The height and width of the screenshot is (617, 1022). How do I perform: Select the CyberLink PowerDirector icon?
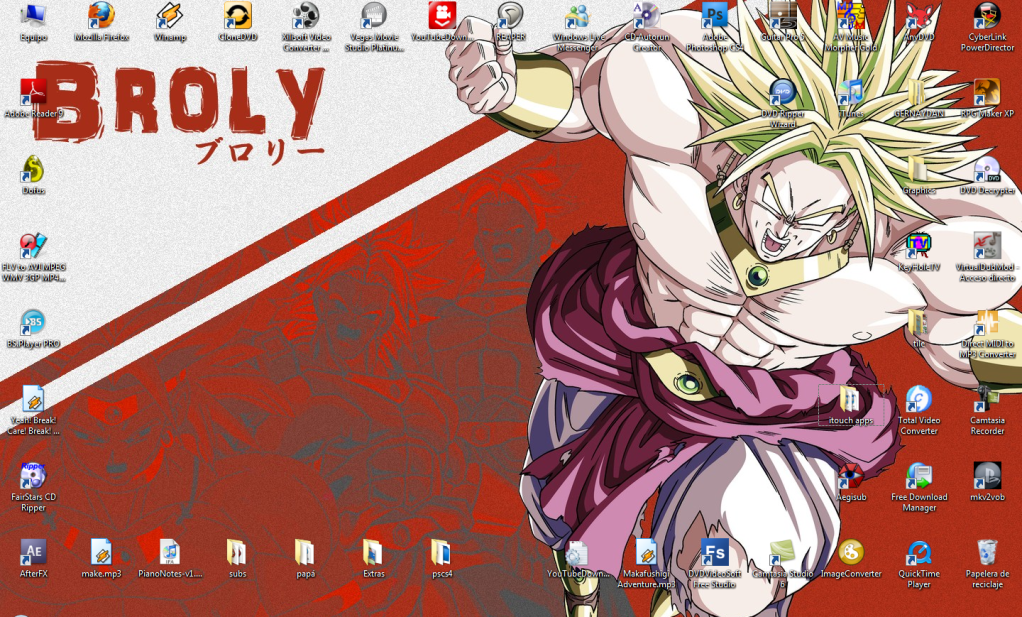pos(986,17)
